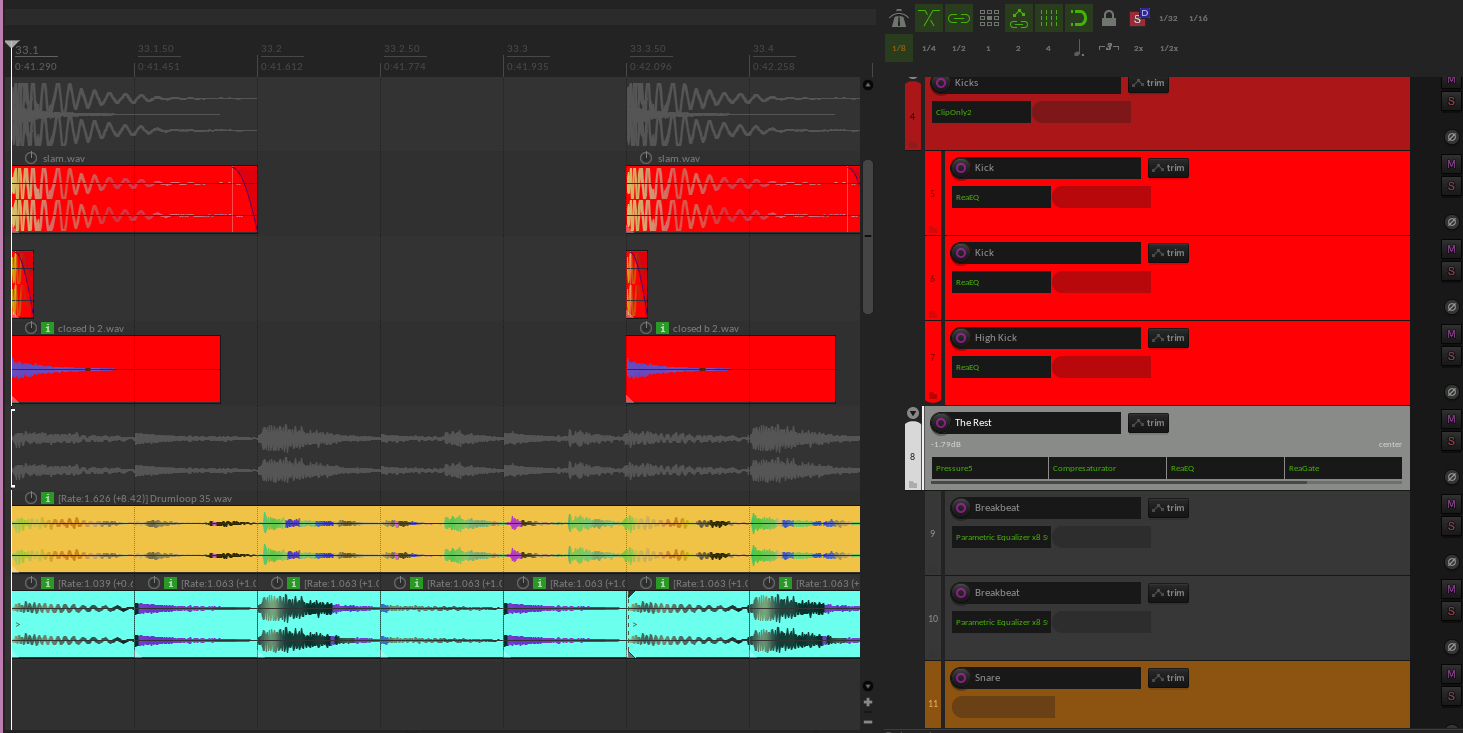Mute The Rest track
The width and height of the screenshot is (1463, 733).
click(x=1451, y=419)
